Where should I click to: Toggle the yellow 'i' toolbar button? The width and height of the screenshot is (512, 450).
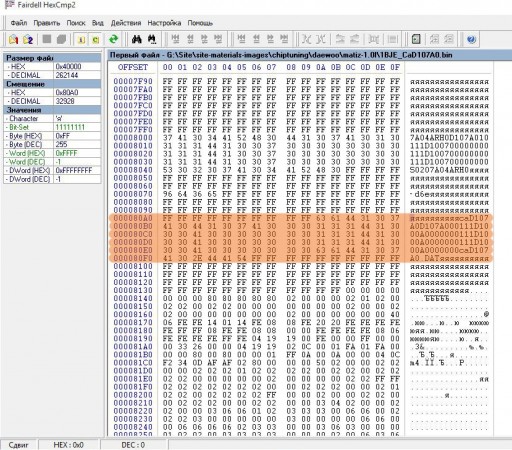pyautogui.click(x=81, y=40)
